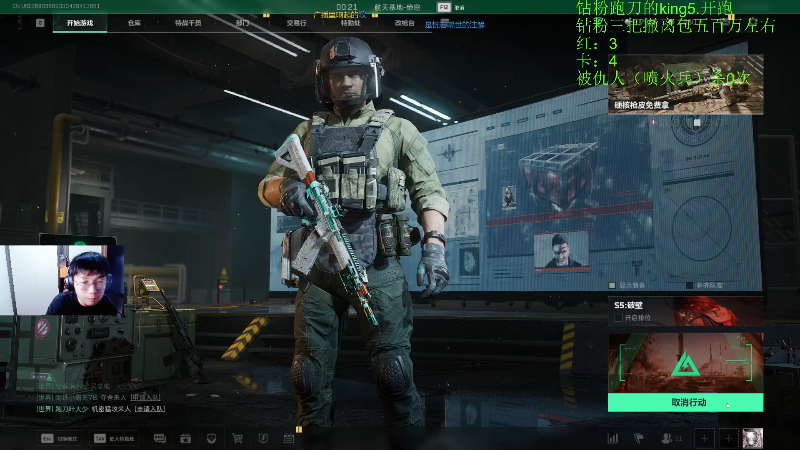Click 申请入队 link in last chat line

[149, 409]
